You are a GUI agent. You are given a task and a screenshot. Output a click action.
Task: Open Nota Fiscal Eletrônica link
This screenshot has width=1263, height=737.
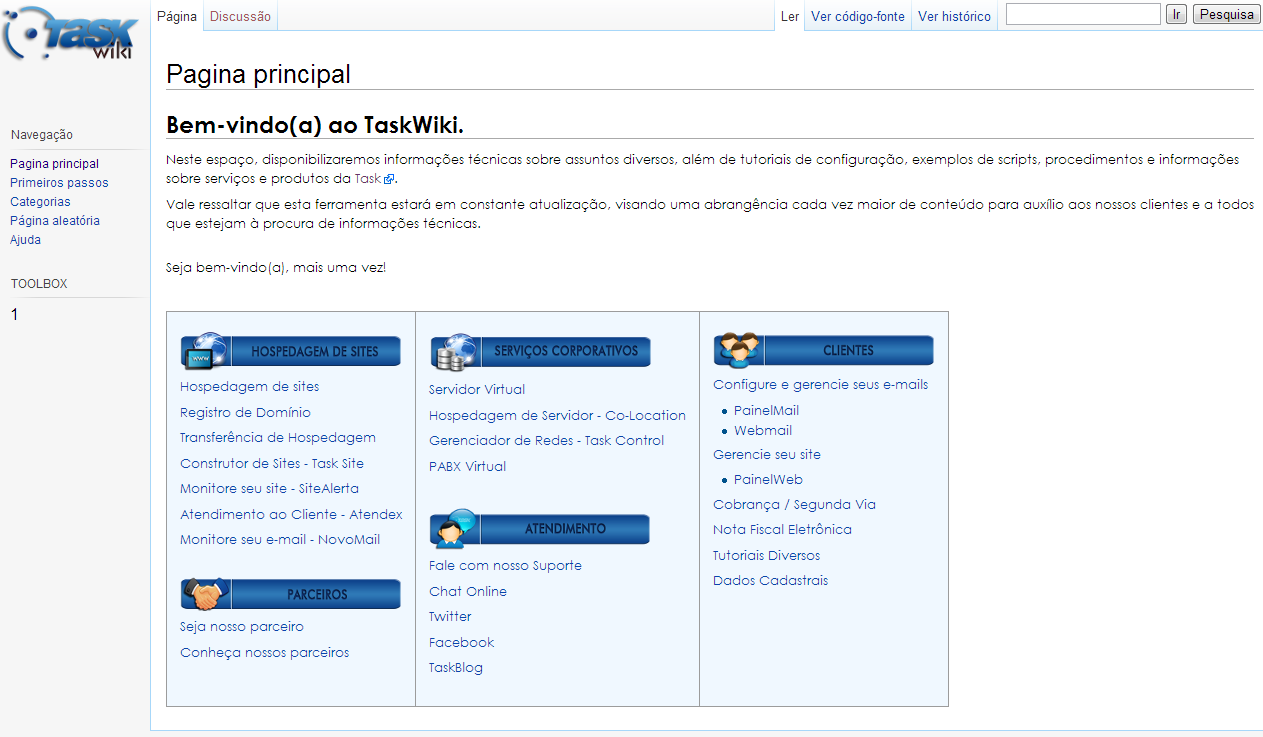(782, 529)
